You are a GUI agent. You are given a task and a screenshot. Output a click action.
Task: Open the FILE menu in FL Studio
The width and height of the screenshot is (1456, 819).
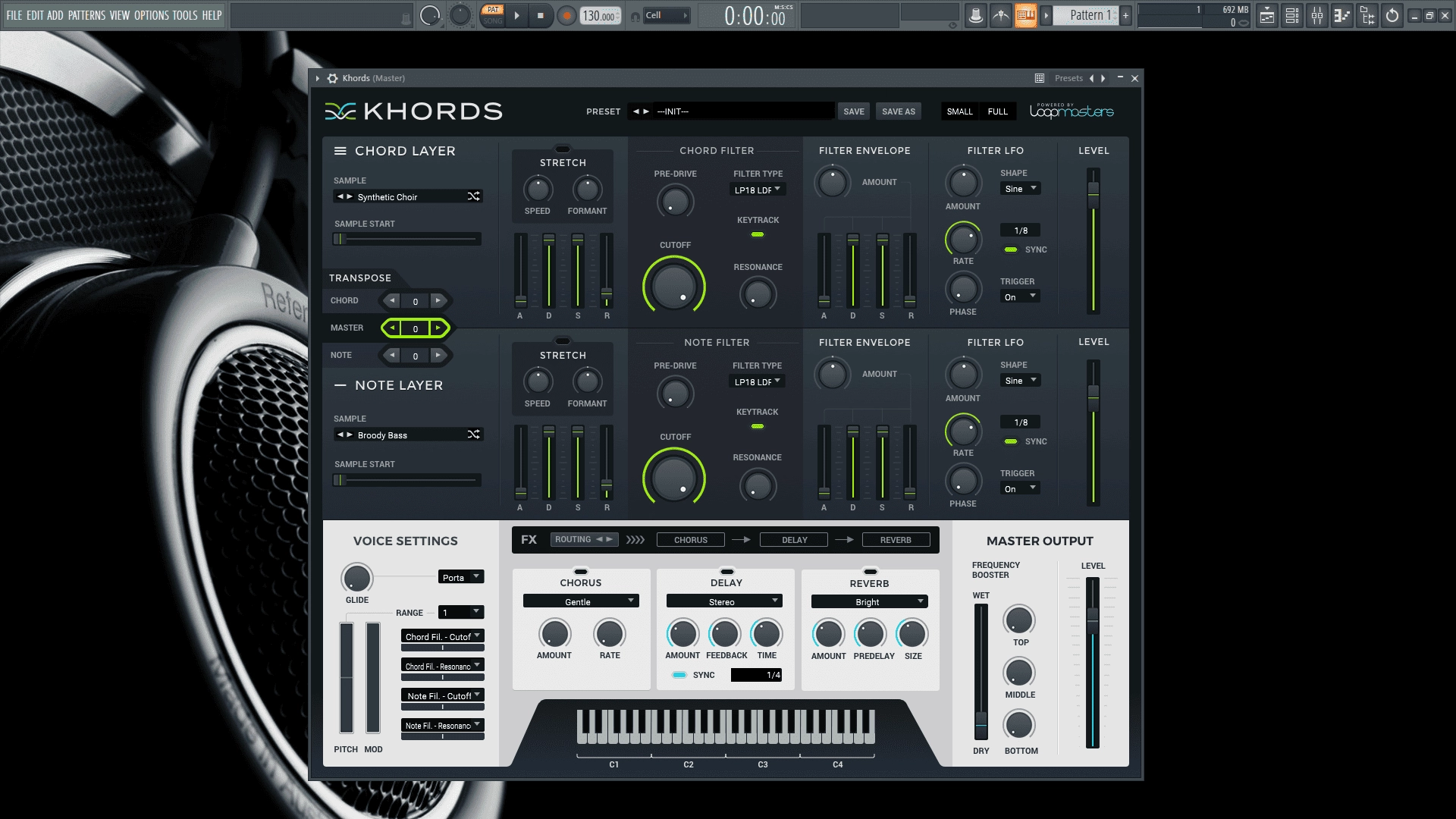(x=14, y=15)
